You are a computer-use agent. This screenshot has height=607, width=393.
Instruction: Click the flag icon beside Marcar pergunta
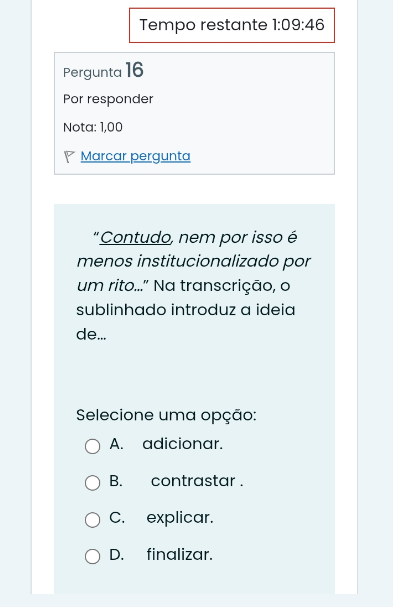tap(69, 157)
